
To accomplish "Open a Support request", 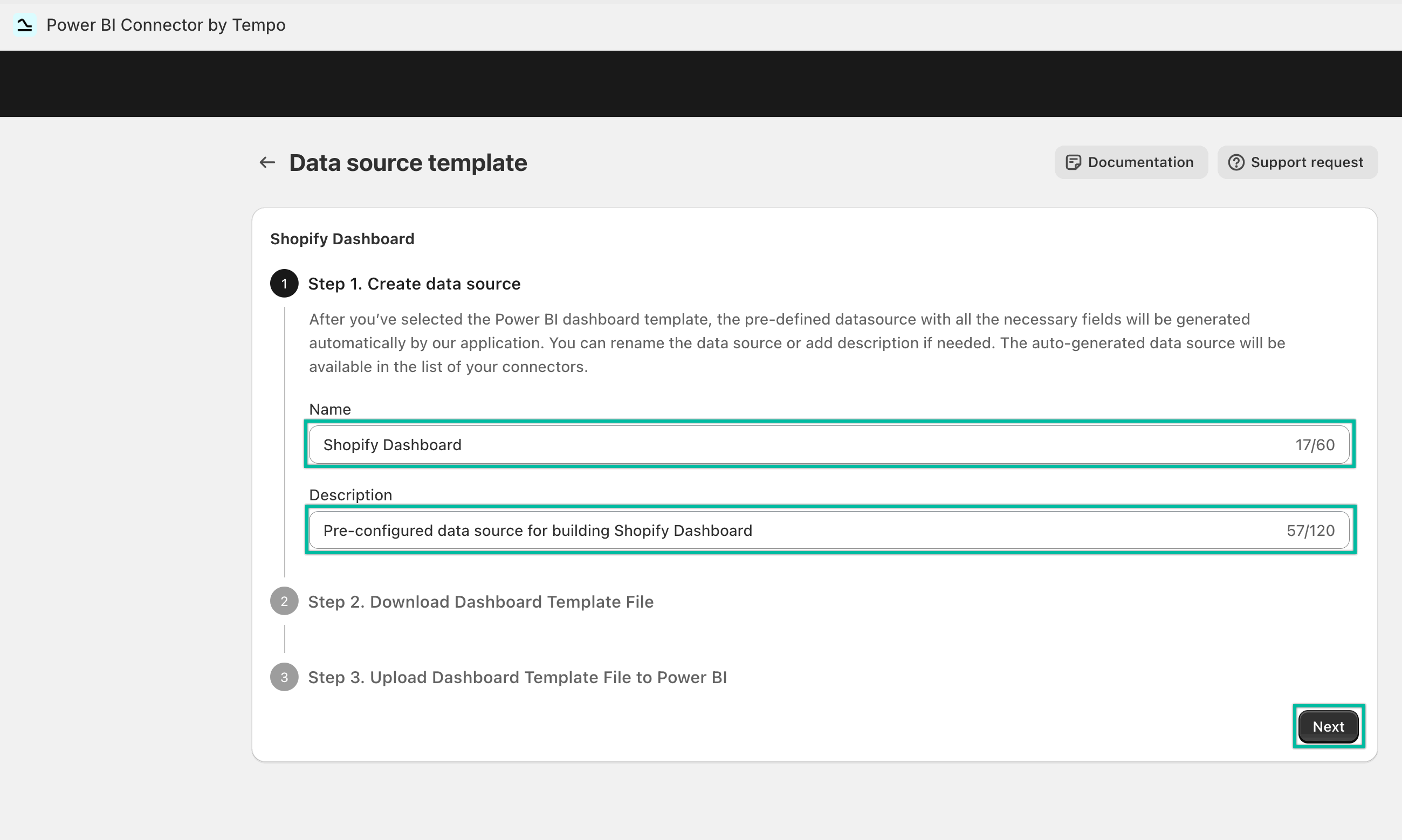I will pyautogui.click(x=1297, y=162).
